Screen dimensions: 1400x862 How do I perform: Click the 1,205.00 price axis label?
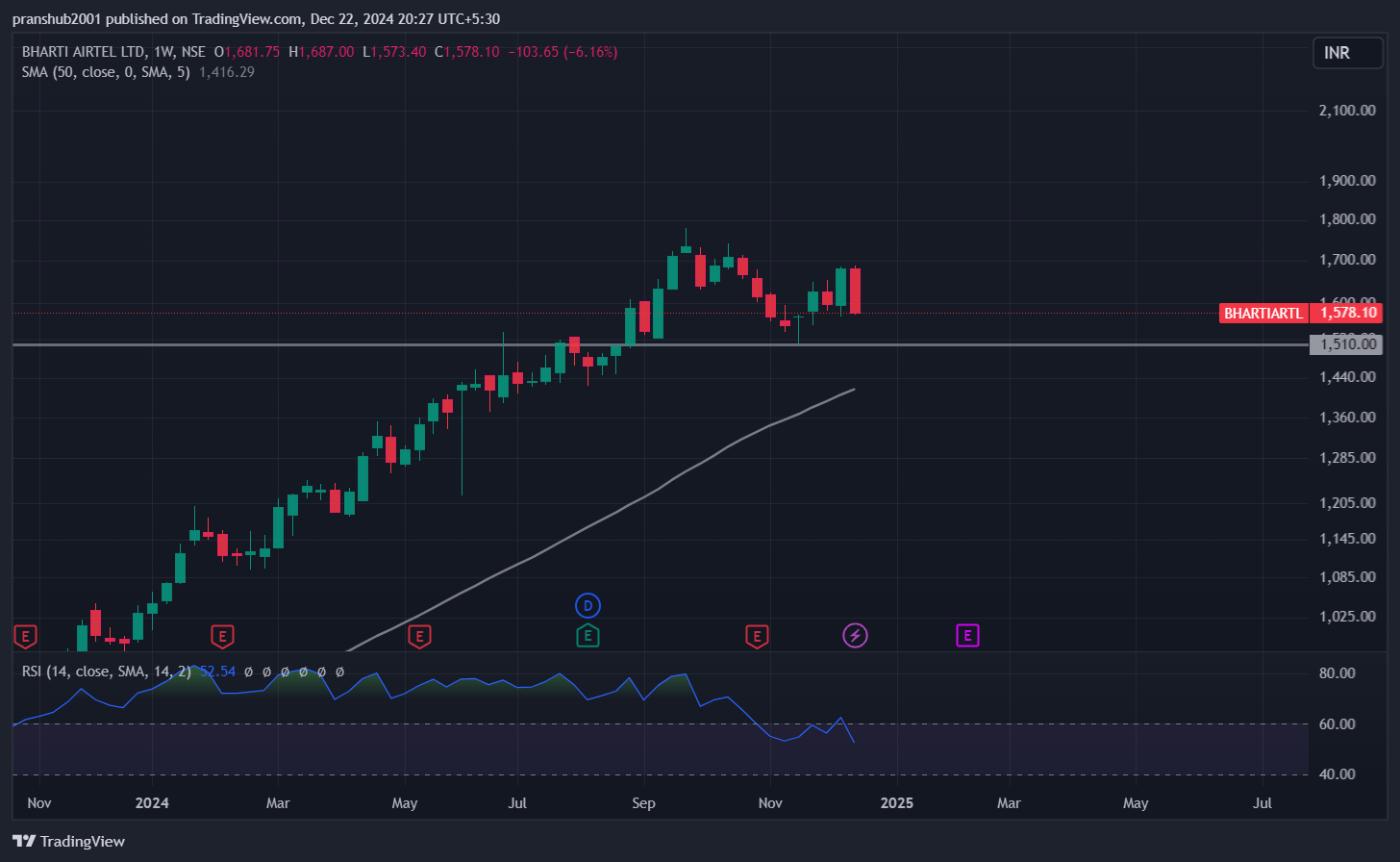(1347, 503)
